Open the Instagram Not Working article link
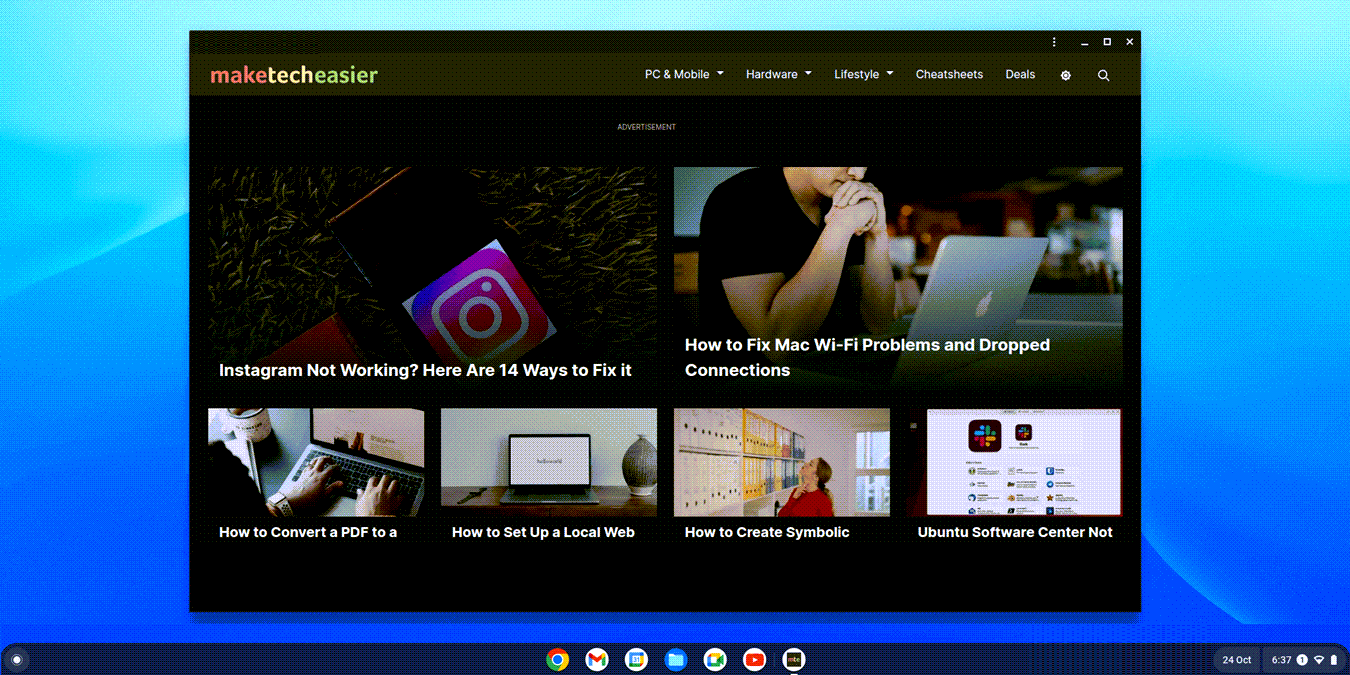 click(x=425, y=370)
